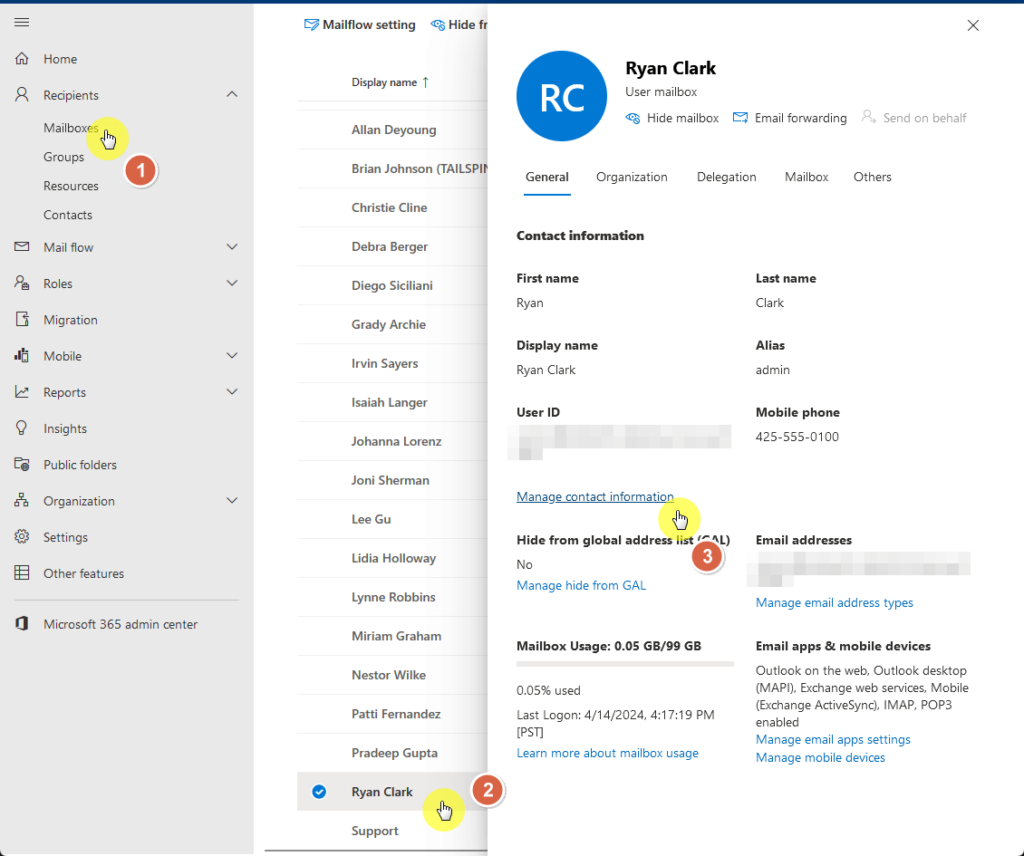This screenshot has width=1024, height=856.
Task: Click the Email forwarding envelope icon
Action: tap(740, 118)
